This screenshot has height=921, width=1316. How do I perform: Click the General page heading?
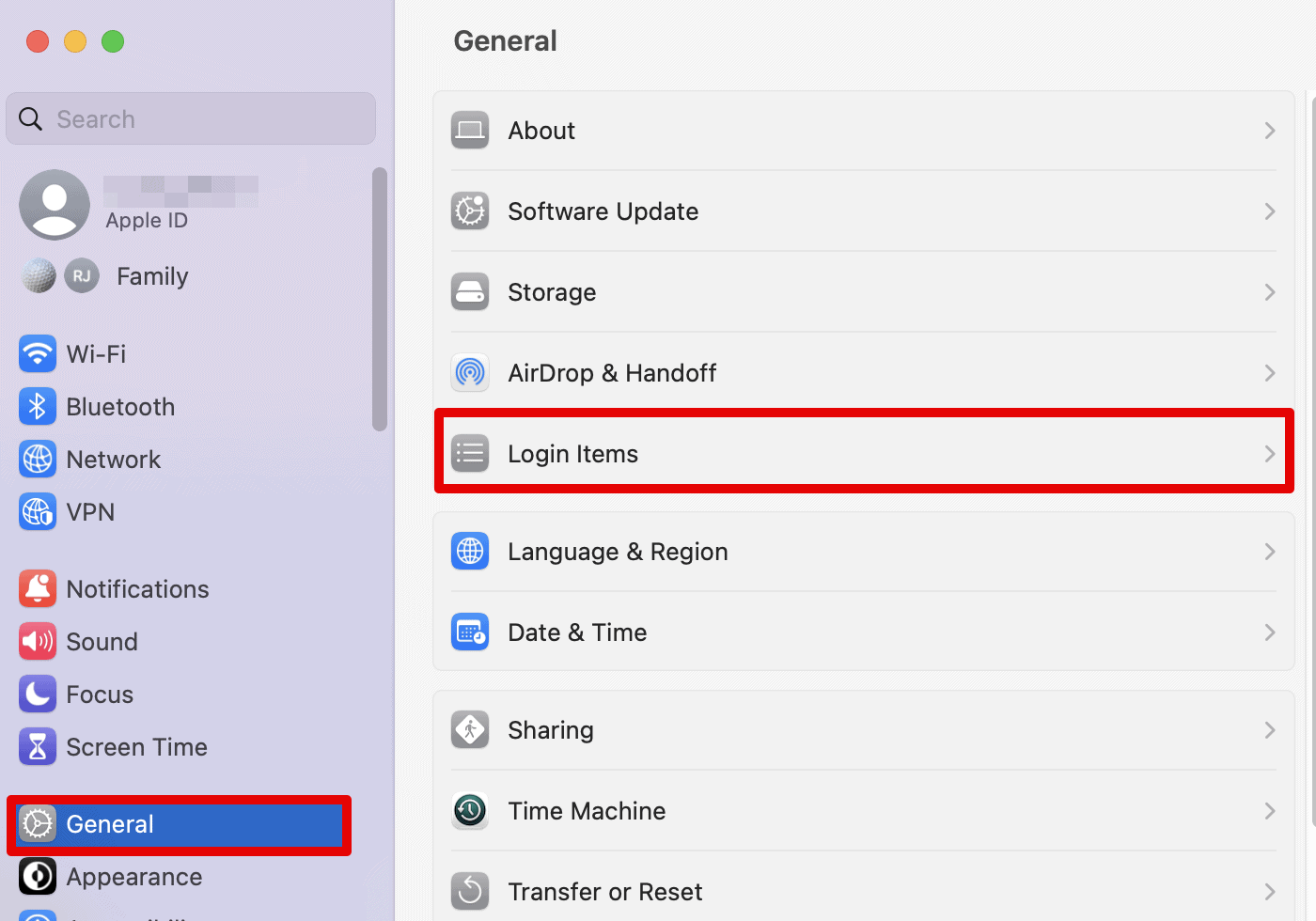[506, 41]
